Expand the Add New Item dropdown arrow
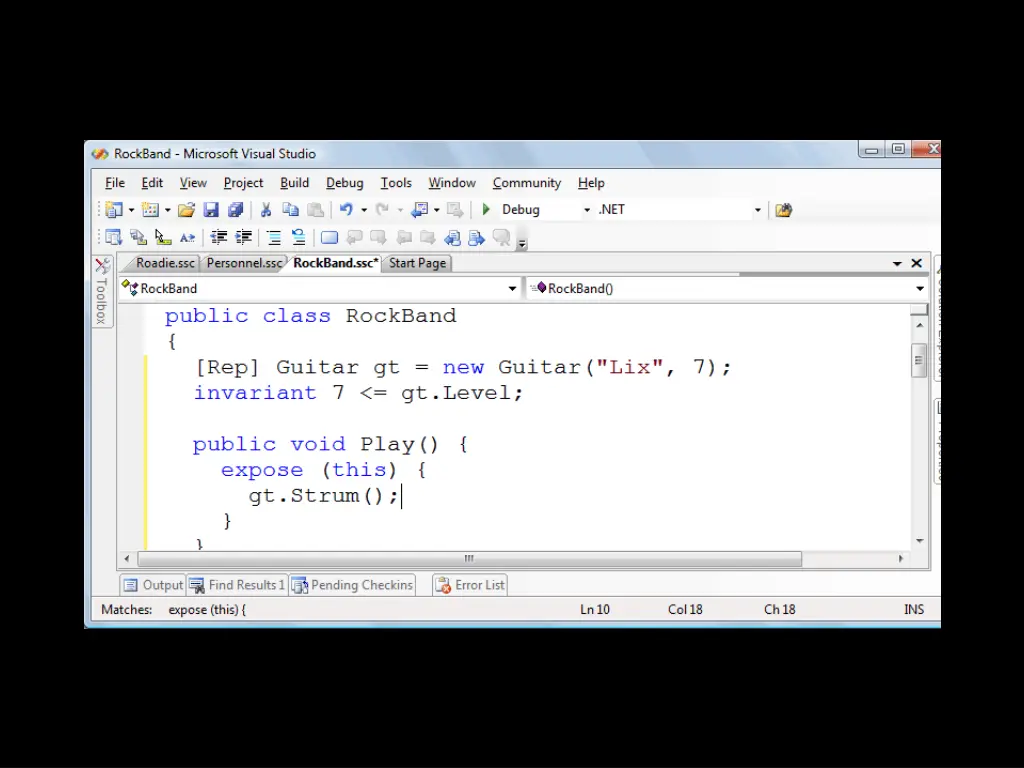 (x=168, y=210)
